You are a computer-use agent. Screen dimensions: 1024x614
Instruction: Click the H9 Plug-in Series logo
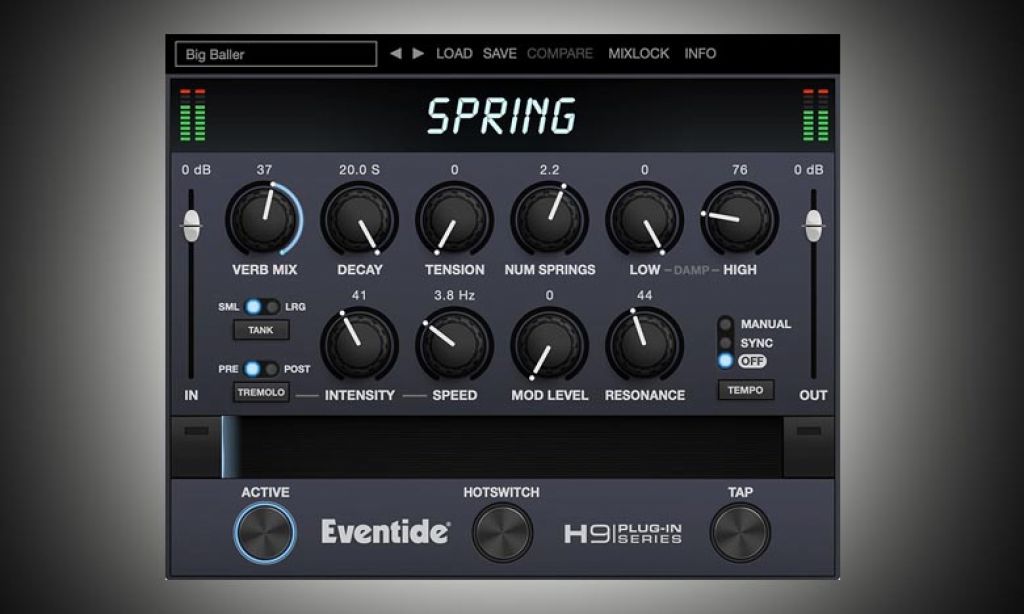point(623,533)
